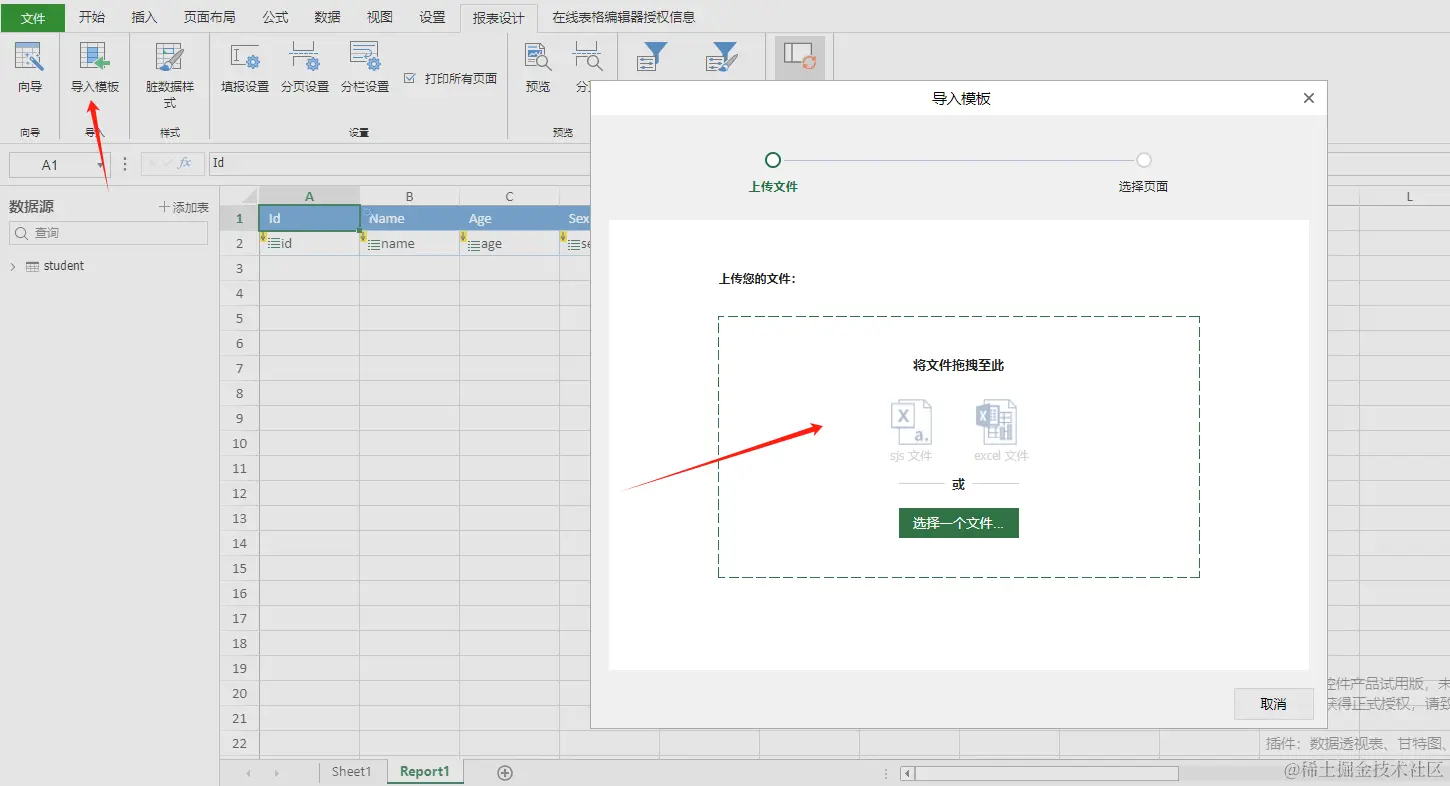Viewport: 1450px width, 786px height.
Task: Select the Report1 sheet tab
Action: [425, 772]
